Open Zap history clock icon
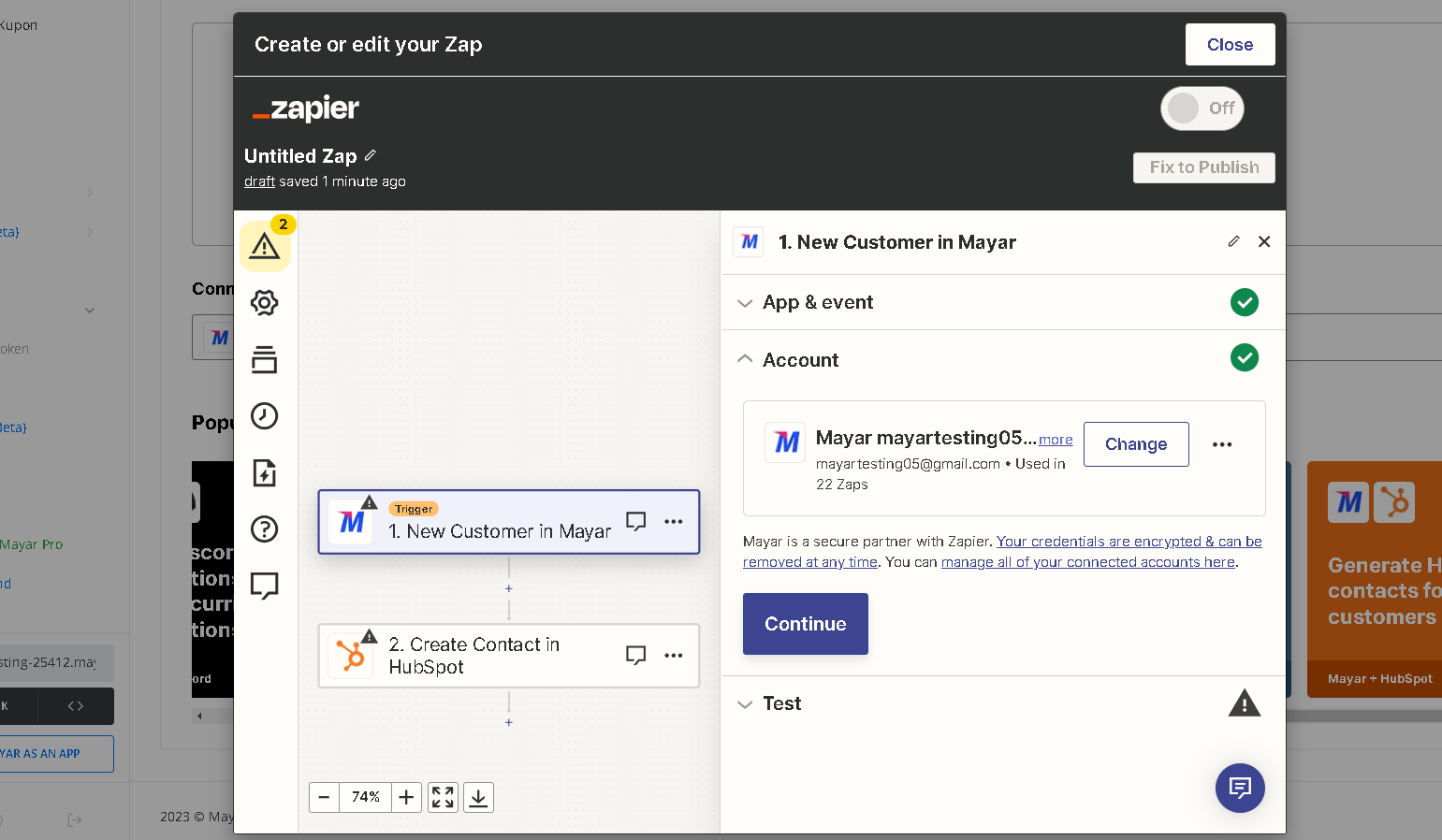 (x=265, y=416)
